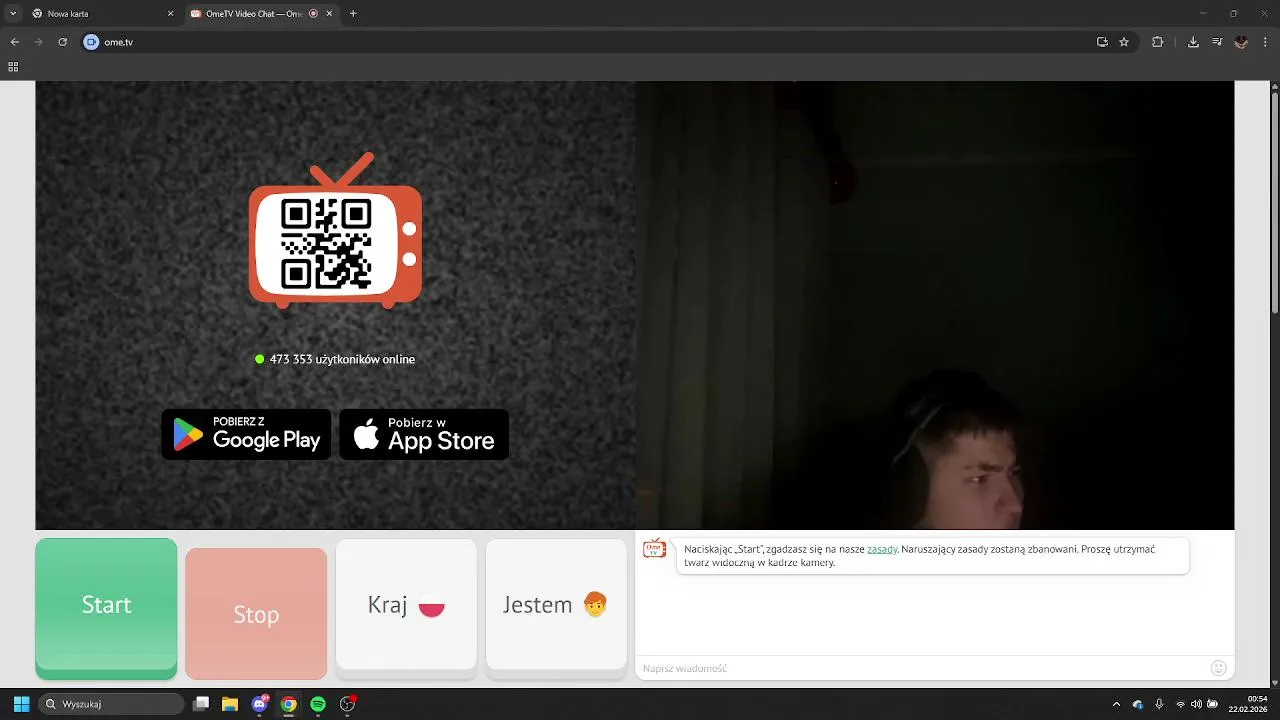Click the Pobierz w App Store badge
This screenshot has height=720, width=1280.
pyautogui.click(x=424, y=434)
